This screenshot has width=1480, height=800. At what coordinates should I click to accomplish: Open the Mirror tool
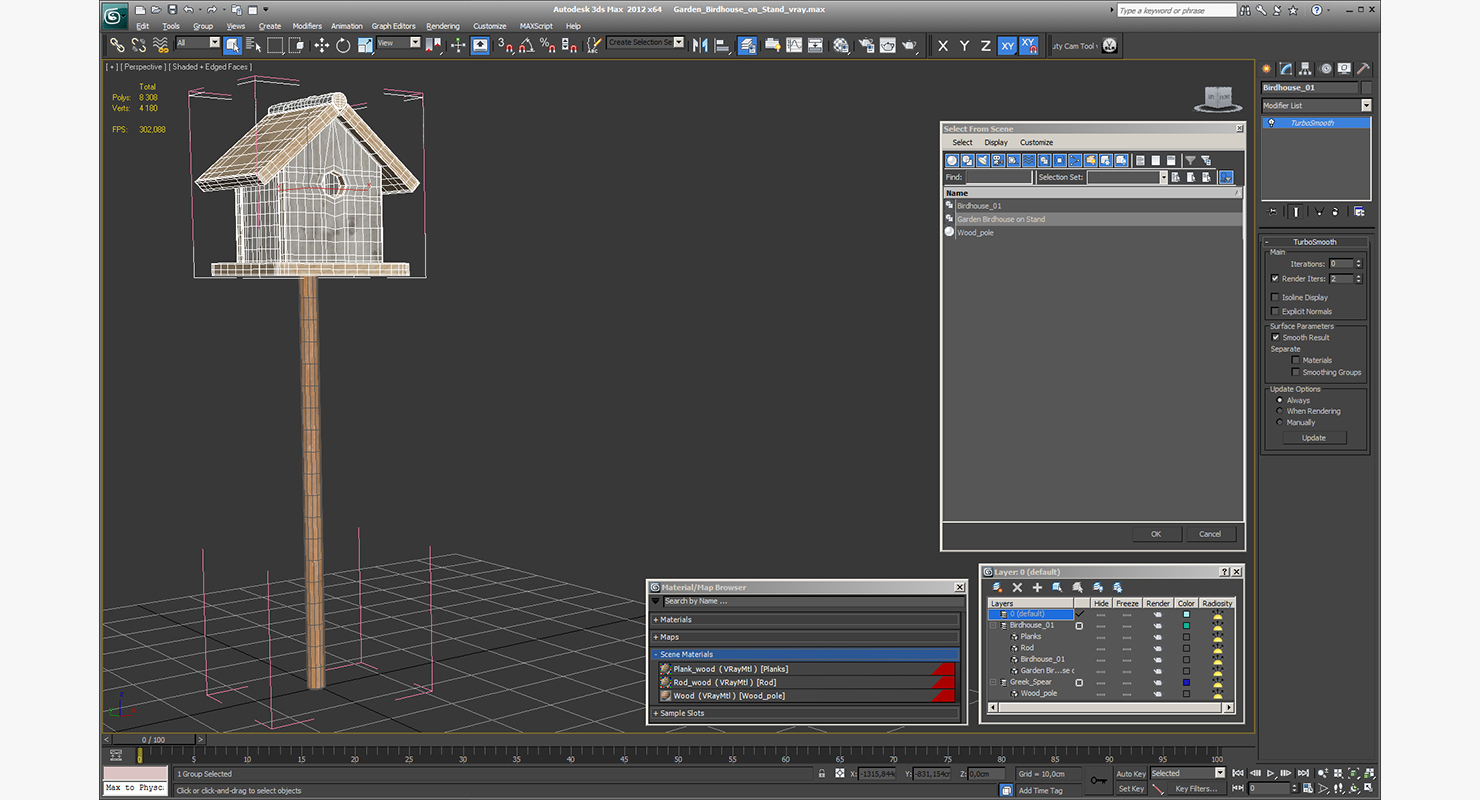click(x=699, y=45)
